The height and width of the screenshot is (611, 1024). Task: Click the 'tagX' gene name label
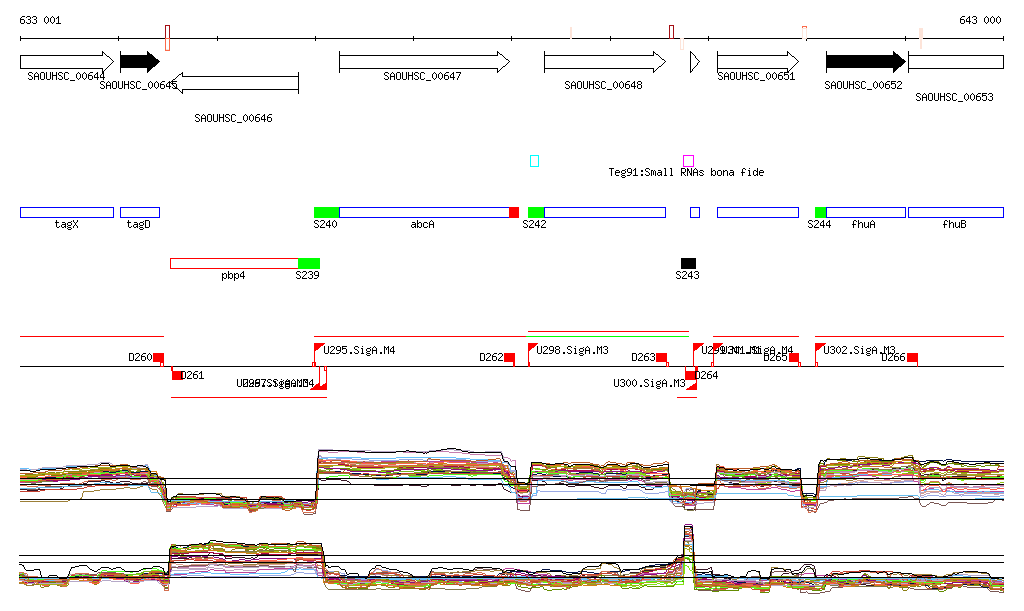(67, 225)
